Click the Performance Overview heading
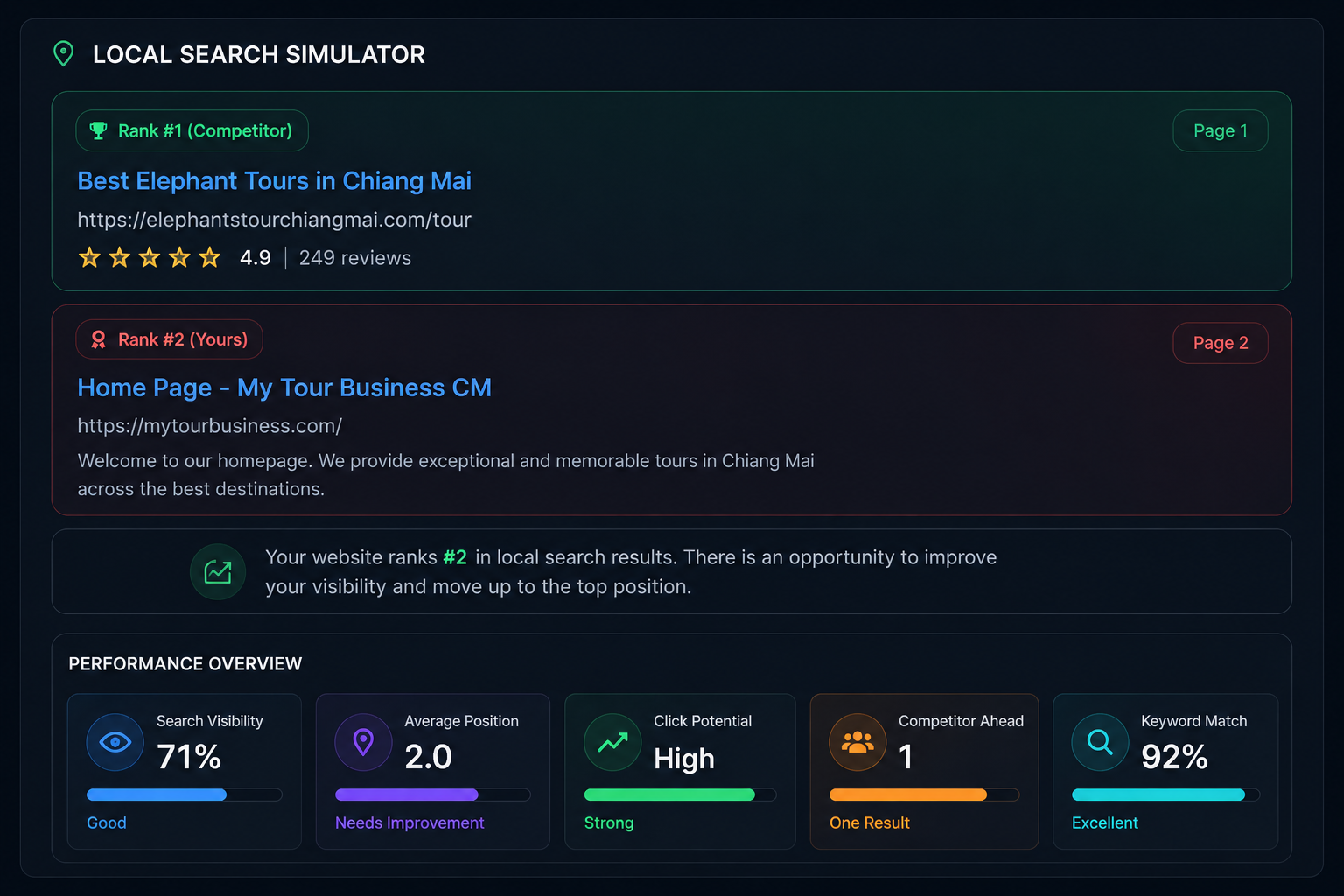Screen dimensions: 1344x896 point(185,664)
